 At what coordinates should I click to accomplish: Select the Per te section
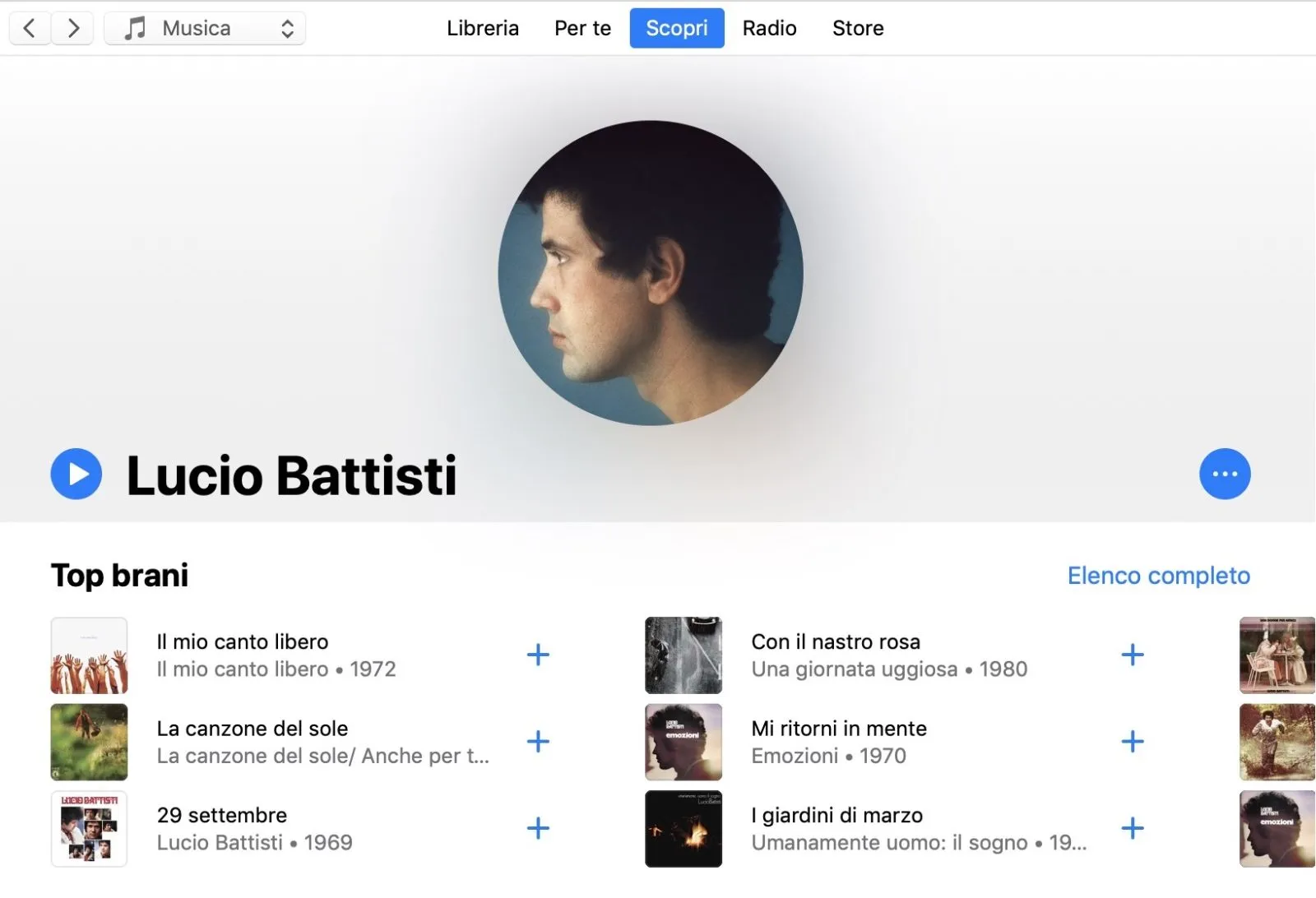pyautogui.click(x=582, y=28)
